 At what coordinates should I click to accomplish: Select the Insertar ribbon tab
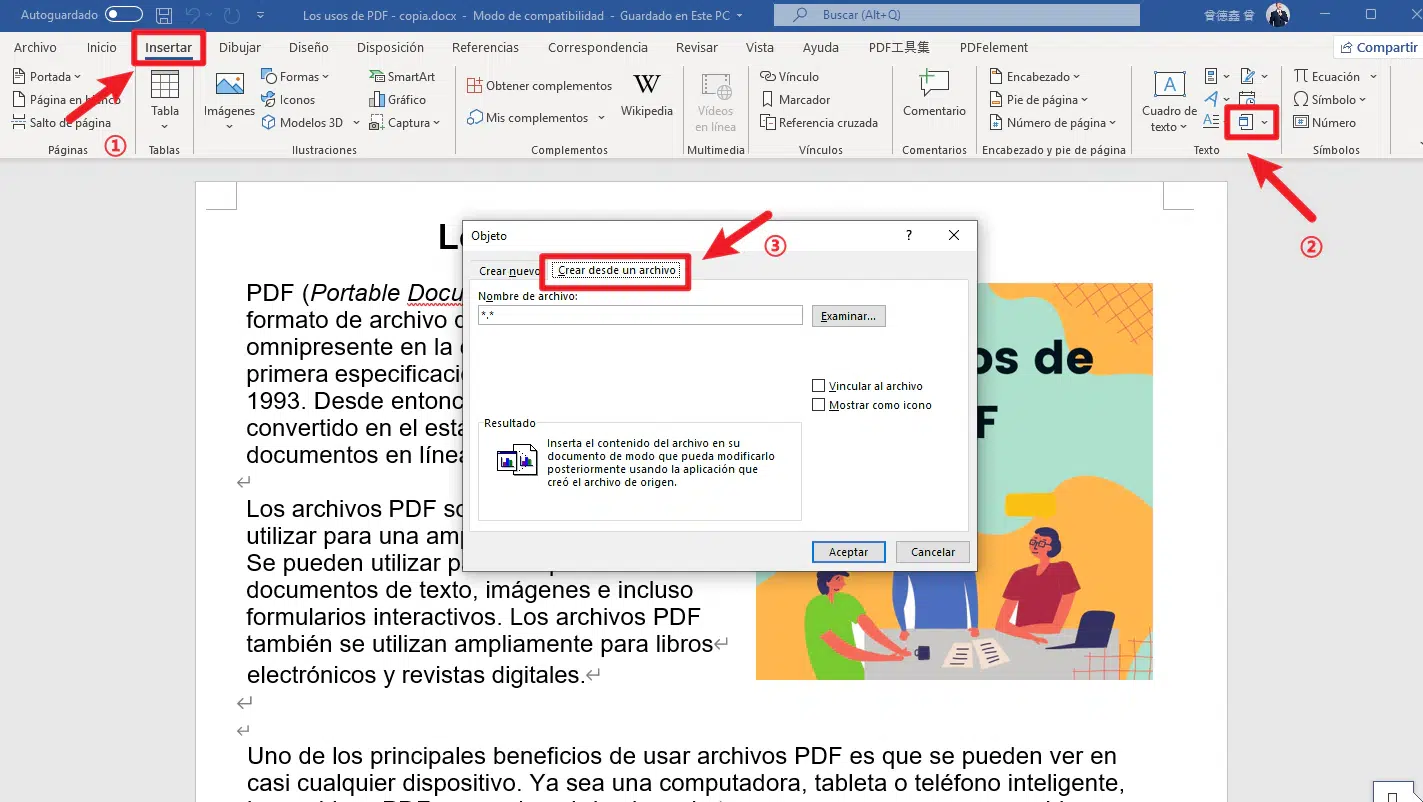point(168,47)
